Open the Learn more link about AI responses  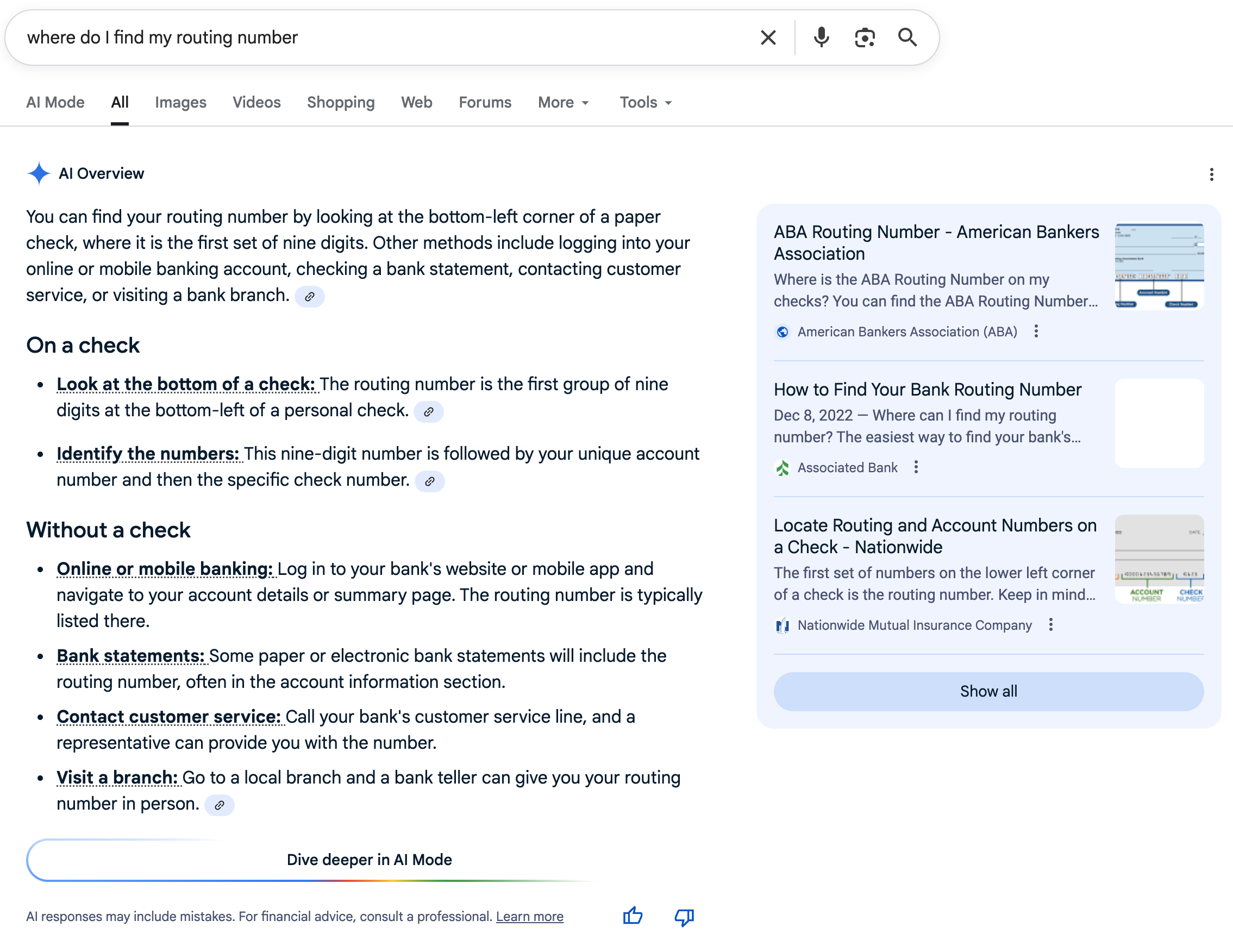point(529,917)
